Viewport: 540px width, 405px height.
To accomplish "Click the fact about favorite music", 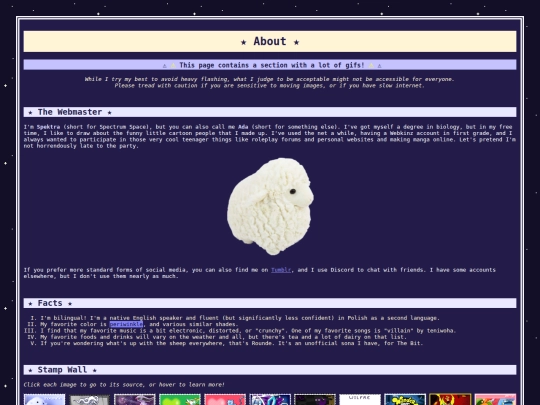I will pyautogui.click(x=248, y=331).
